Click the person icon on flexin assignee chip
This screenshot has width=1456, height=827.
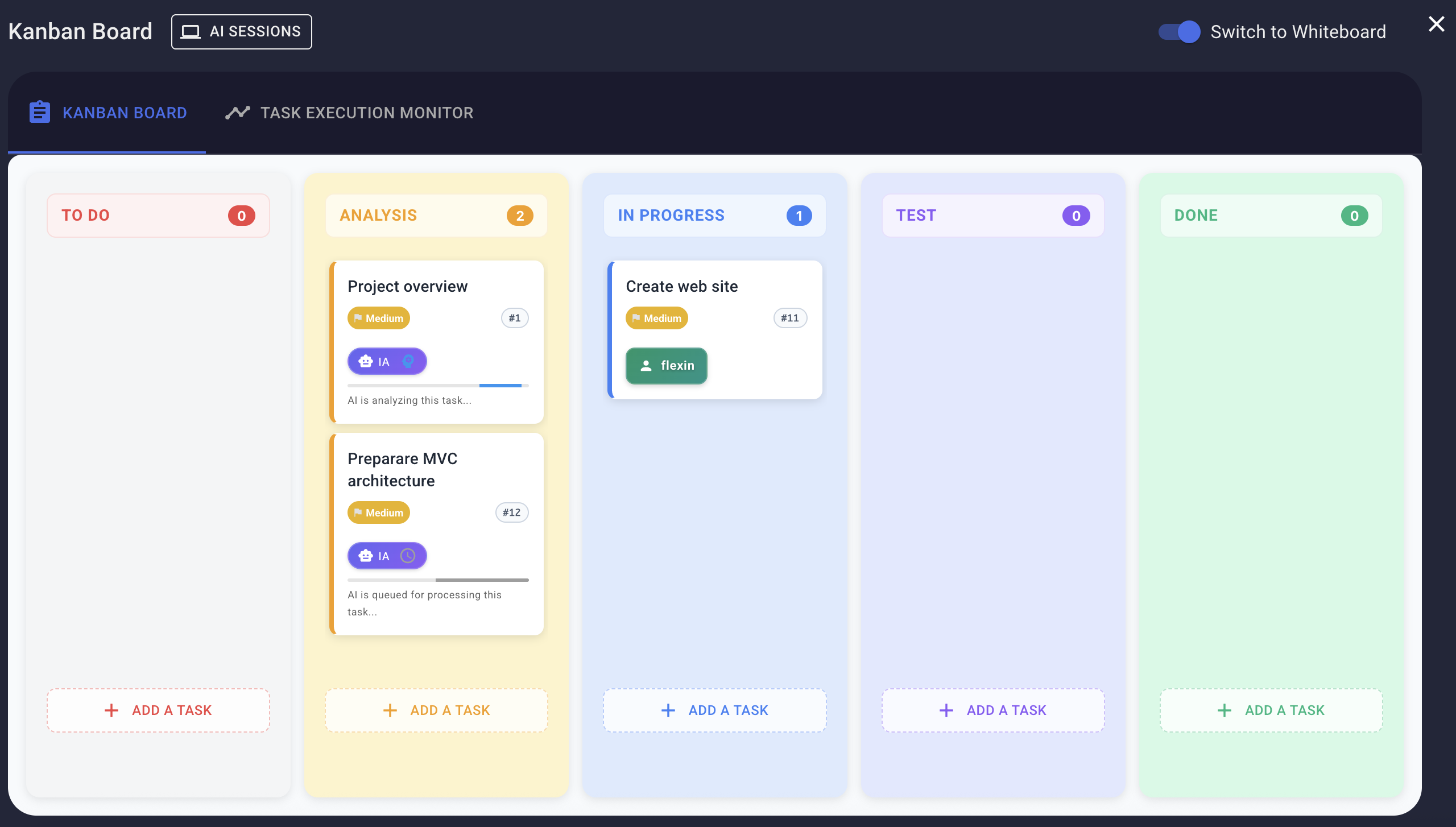pos(646,366)
